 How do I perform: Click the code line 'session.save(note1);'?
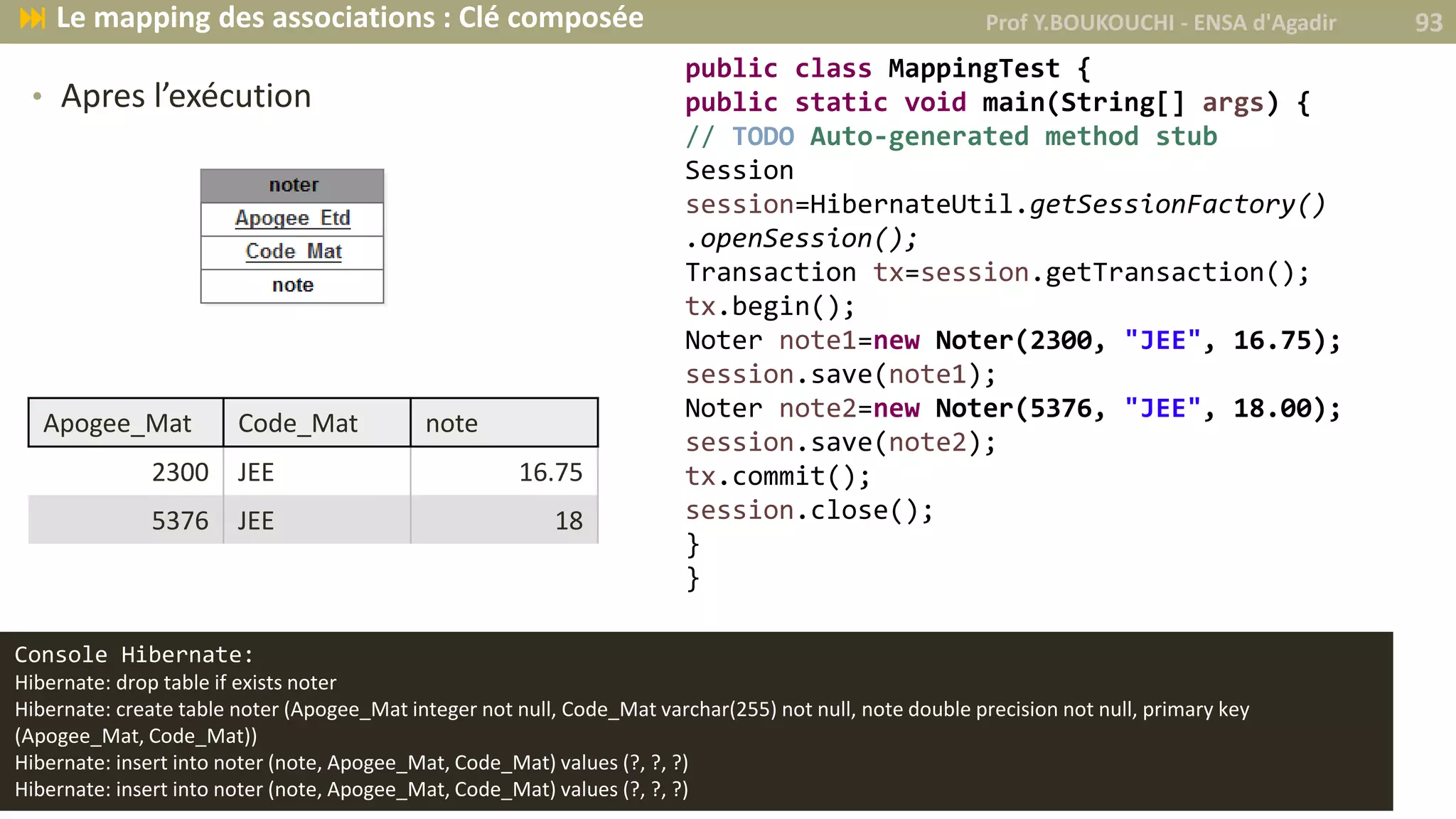click(841, 375)
